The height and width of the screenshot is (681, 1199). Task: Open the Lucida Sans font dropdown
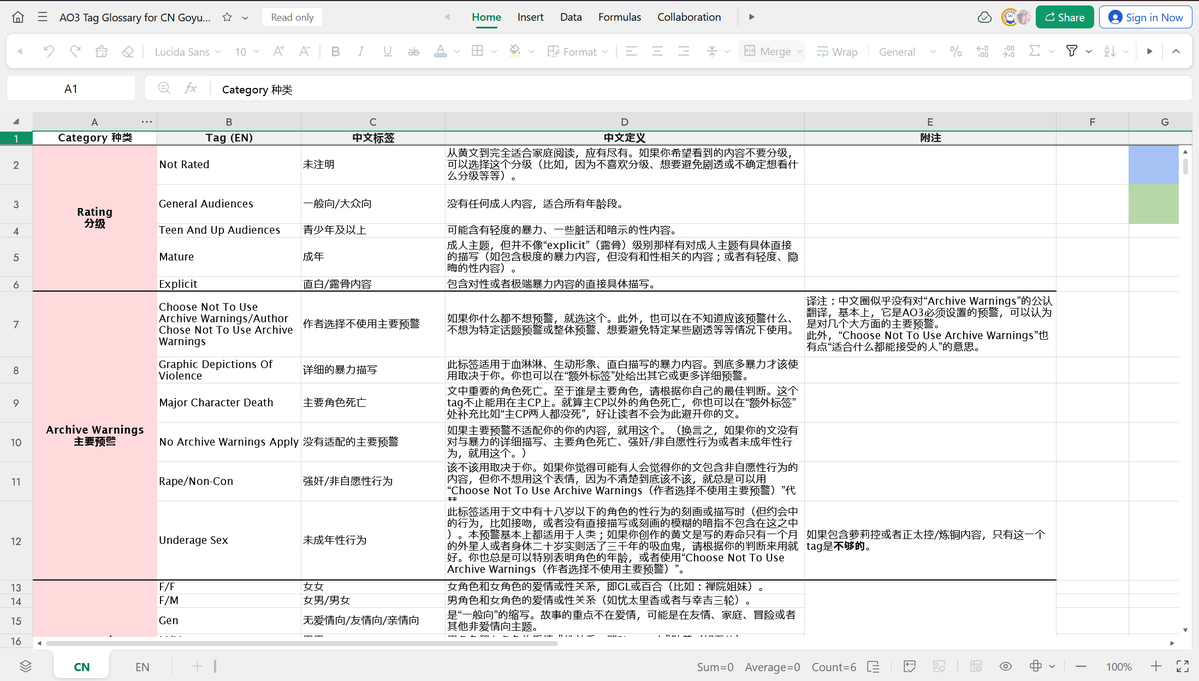click(187, 51)
